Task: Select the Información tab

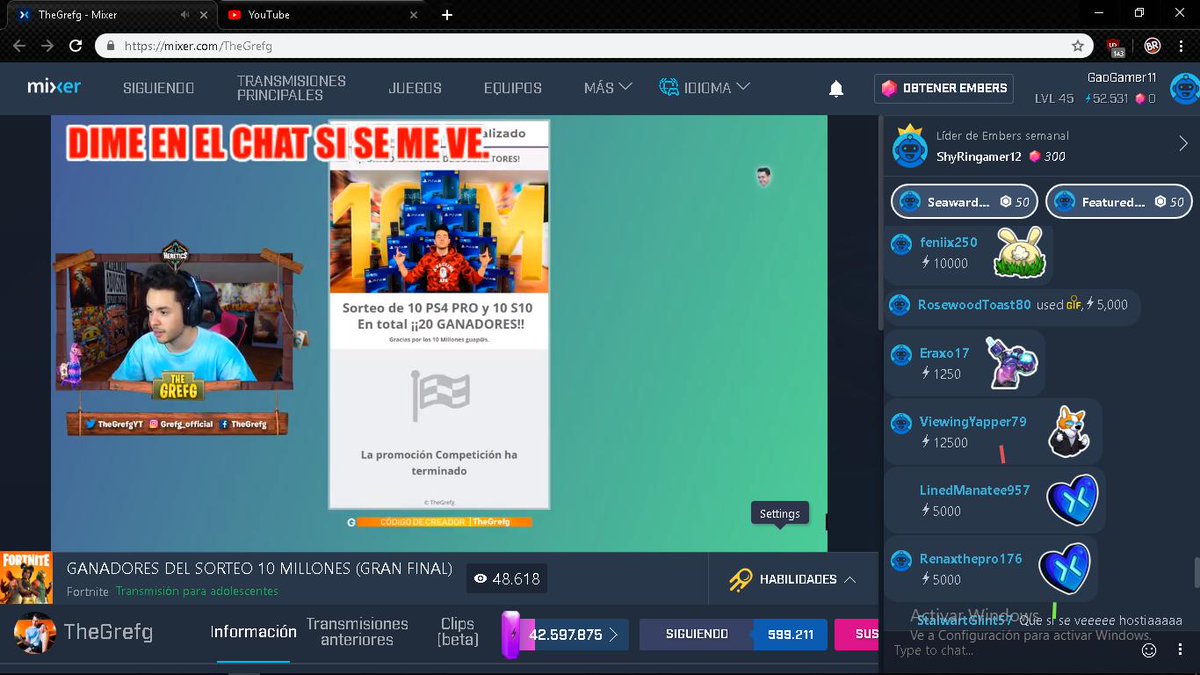Action: [x=253, y=632]
